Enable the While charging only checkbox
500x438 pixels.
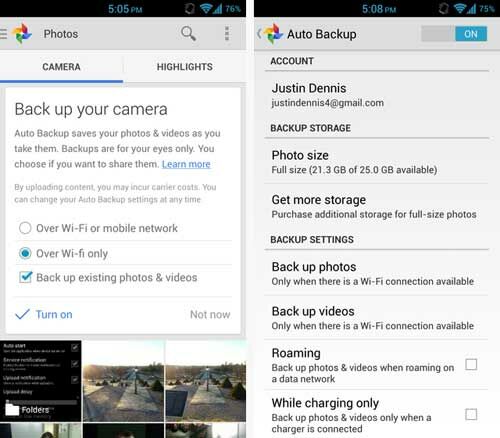(471, 415)
